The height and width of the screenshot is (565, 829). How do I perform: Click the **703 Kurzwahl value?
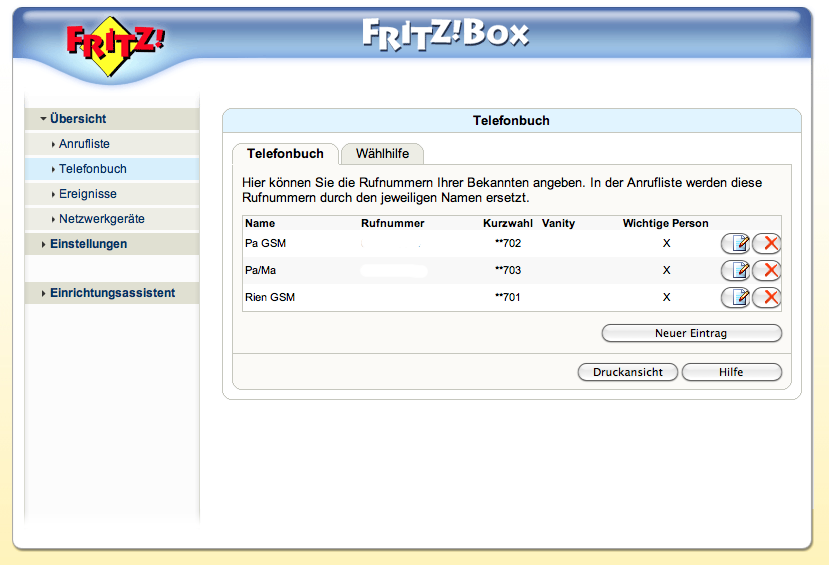[508, 271]
